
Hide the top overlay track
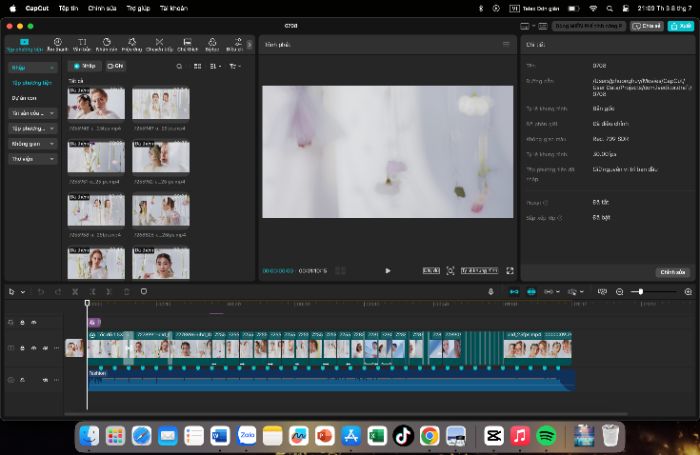point(34,322)
